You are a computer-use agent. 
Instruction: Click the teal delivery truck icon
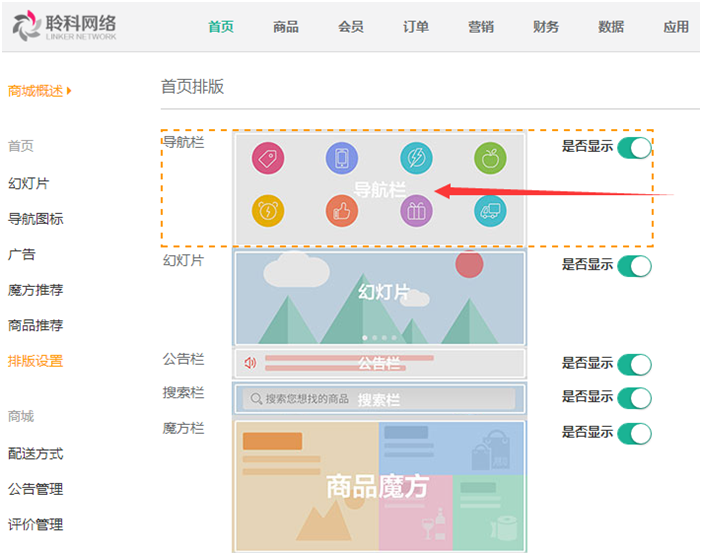[x=490, y=211]
